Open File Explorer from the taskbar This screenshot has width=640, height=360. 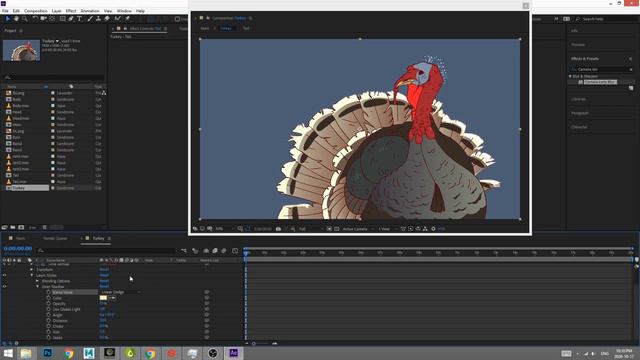click(27, 353)
